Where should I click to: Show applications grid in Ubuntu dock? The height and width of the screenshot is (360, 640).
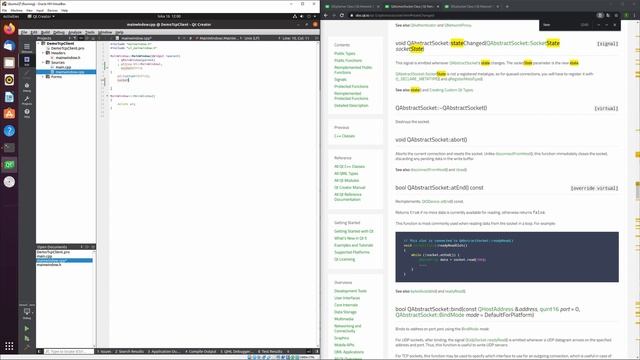9,346
